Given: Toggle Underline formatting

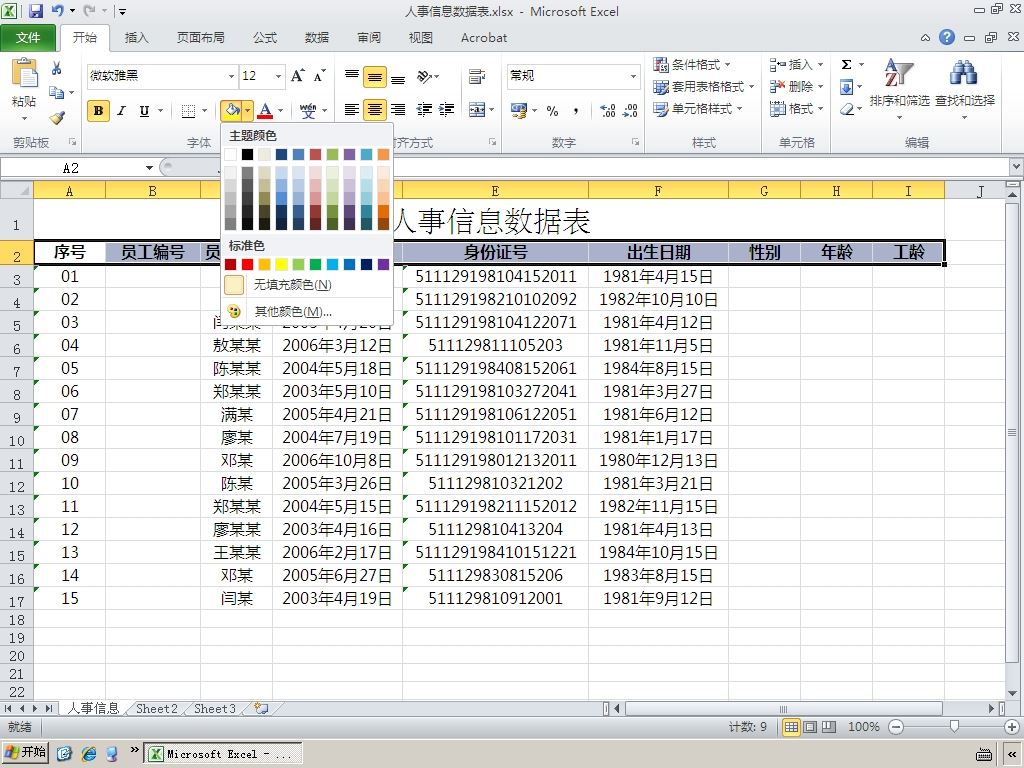Looking at the screenshot, I should tap(144, 110).
